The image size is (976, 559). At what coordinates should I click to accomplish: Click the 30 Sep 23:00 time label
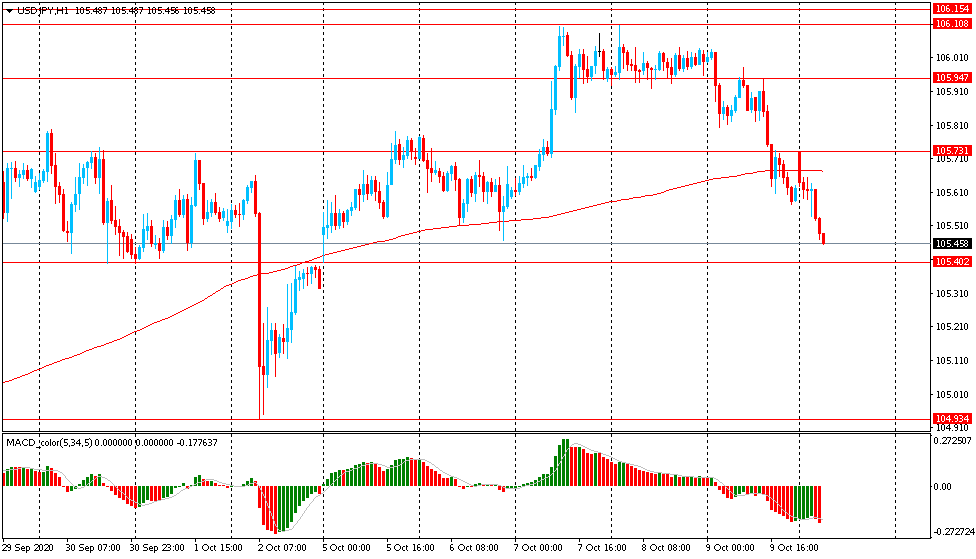pyautogui.click(x=157, y=548)
